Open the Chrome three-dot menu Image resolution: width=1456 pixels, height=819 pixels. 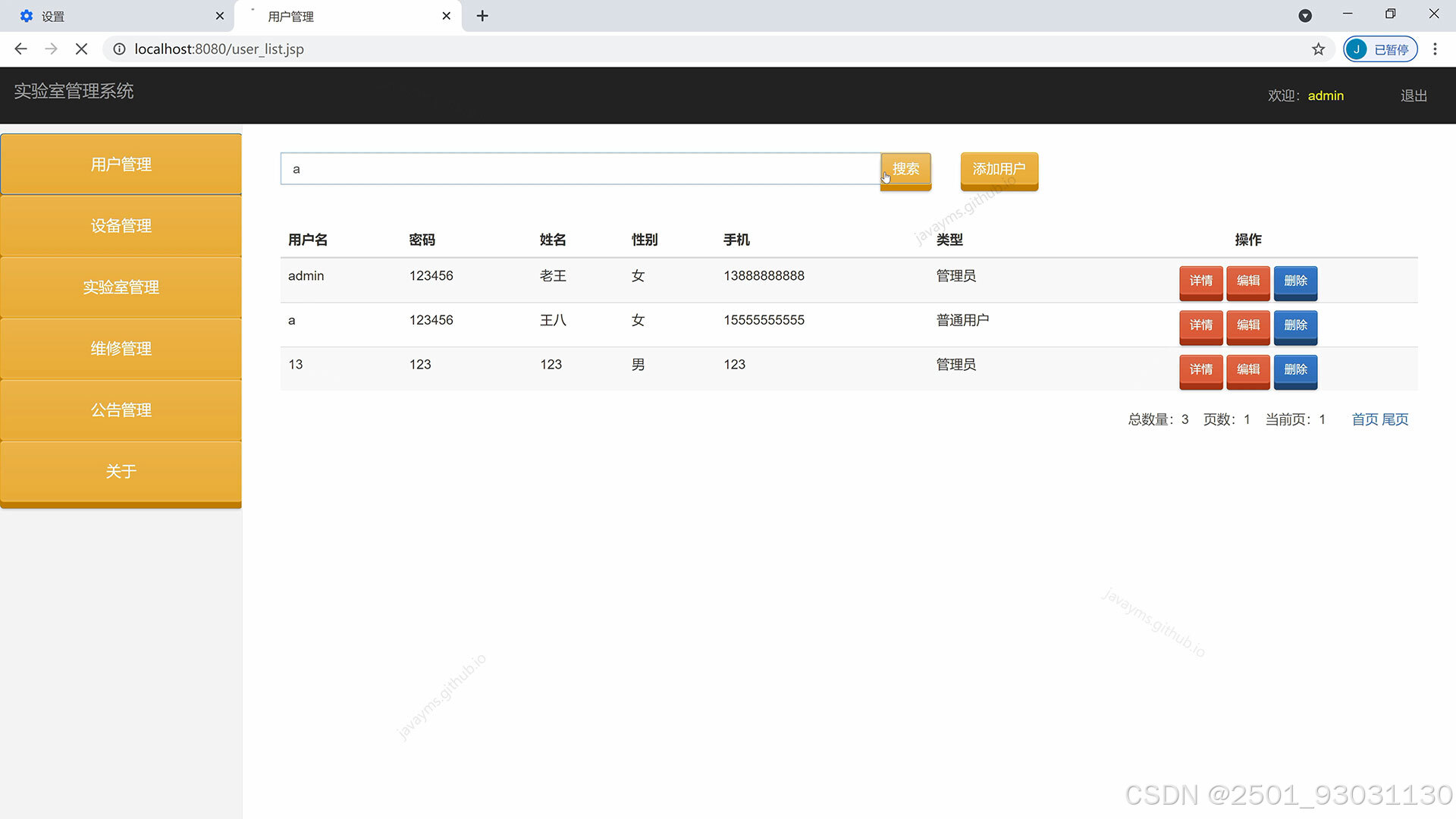coord(1435,49)
